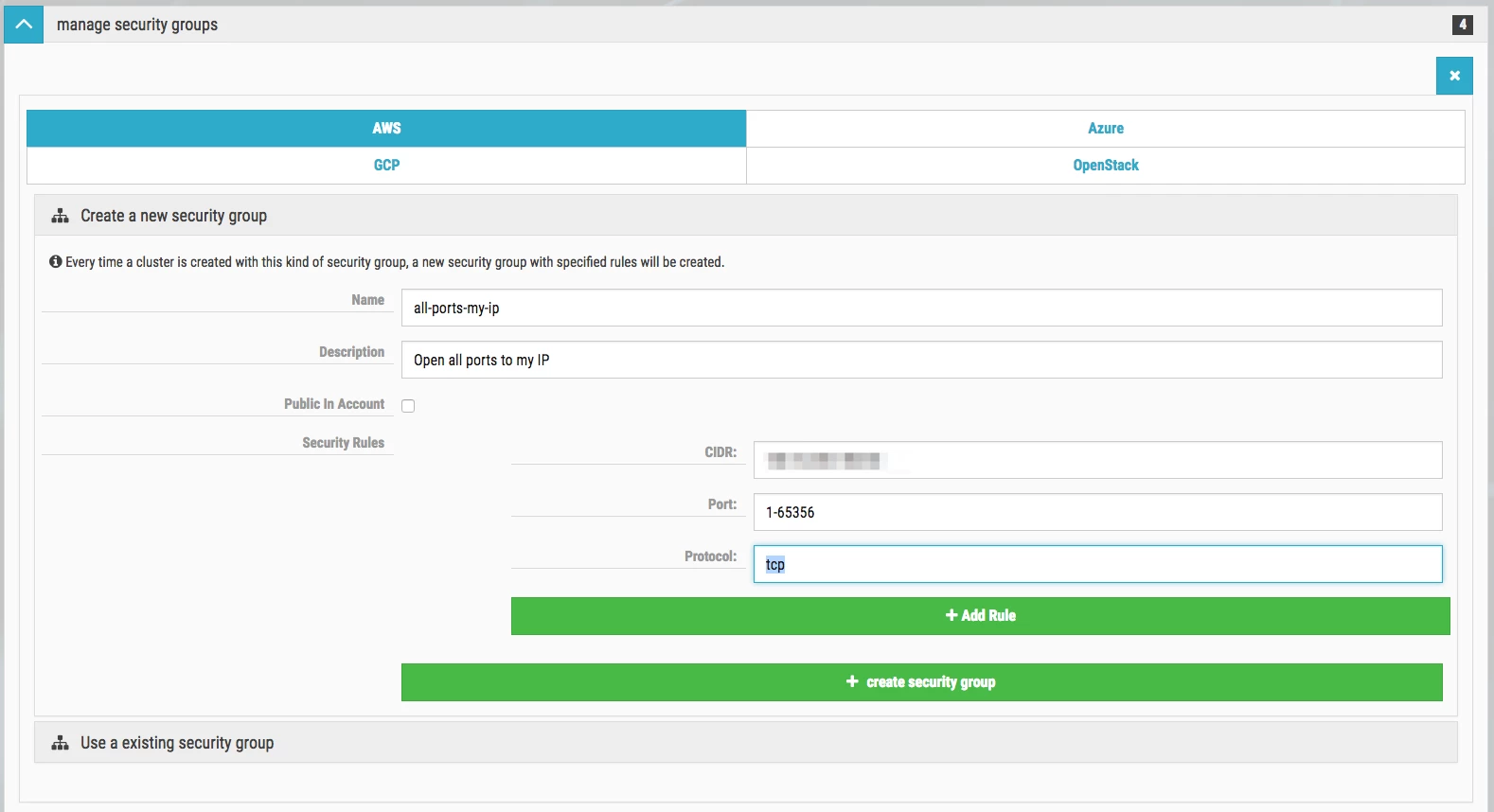Collapse the Create a new security group header

tap(746, 216)
